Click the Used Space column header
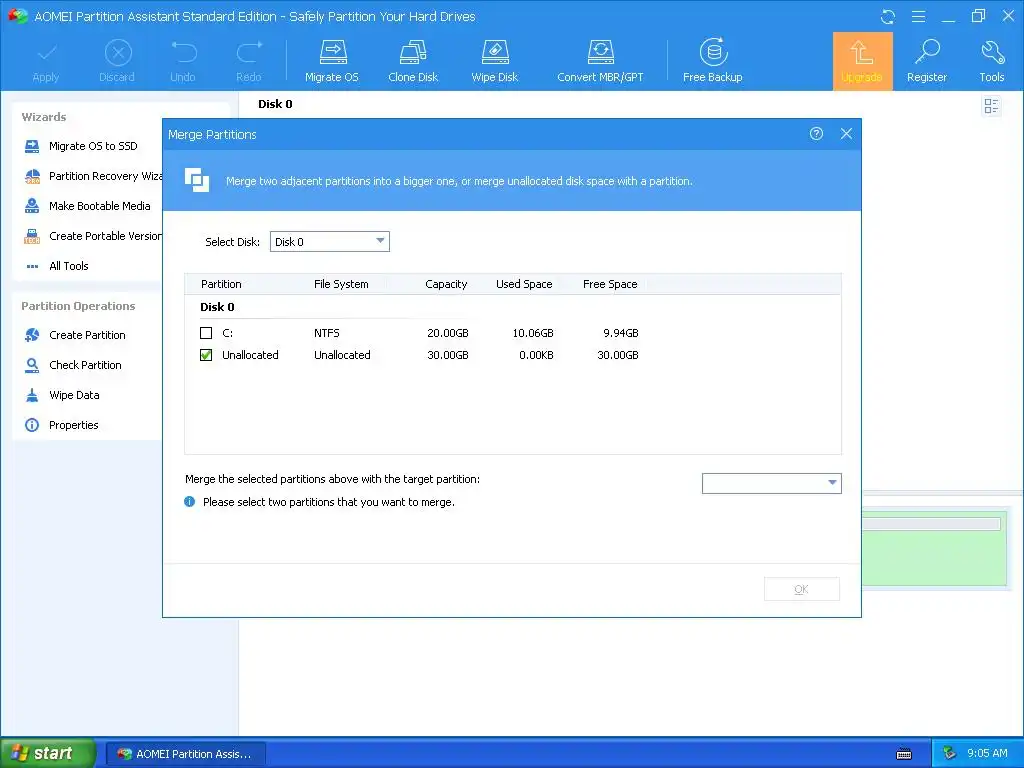Image resolution: width=1024 pixels, height=768 pixels. click(524, 284)
